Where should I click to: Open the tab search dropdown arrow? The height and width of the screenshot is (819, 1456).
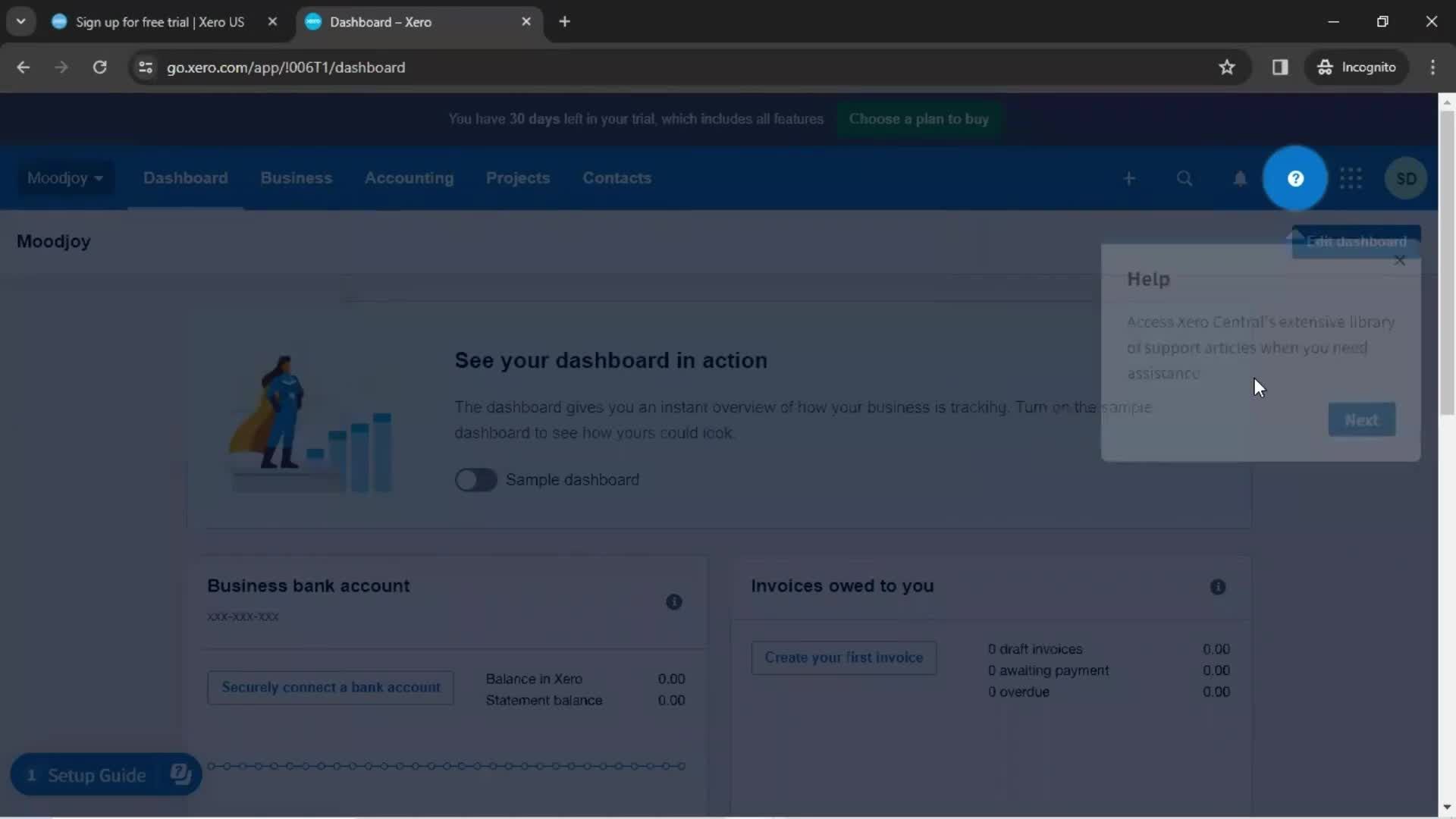pos(21,22)
